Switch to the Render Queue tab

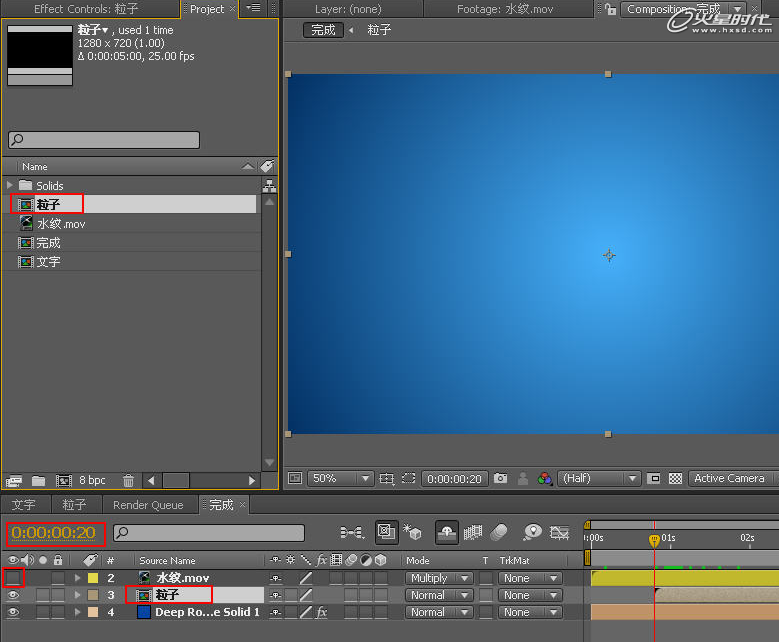point(148,505)
